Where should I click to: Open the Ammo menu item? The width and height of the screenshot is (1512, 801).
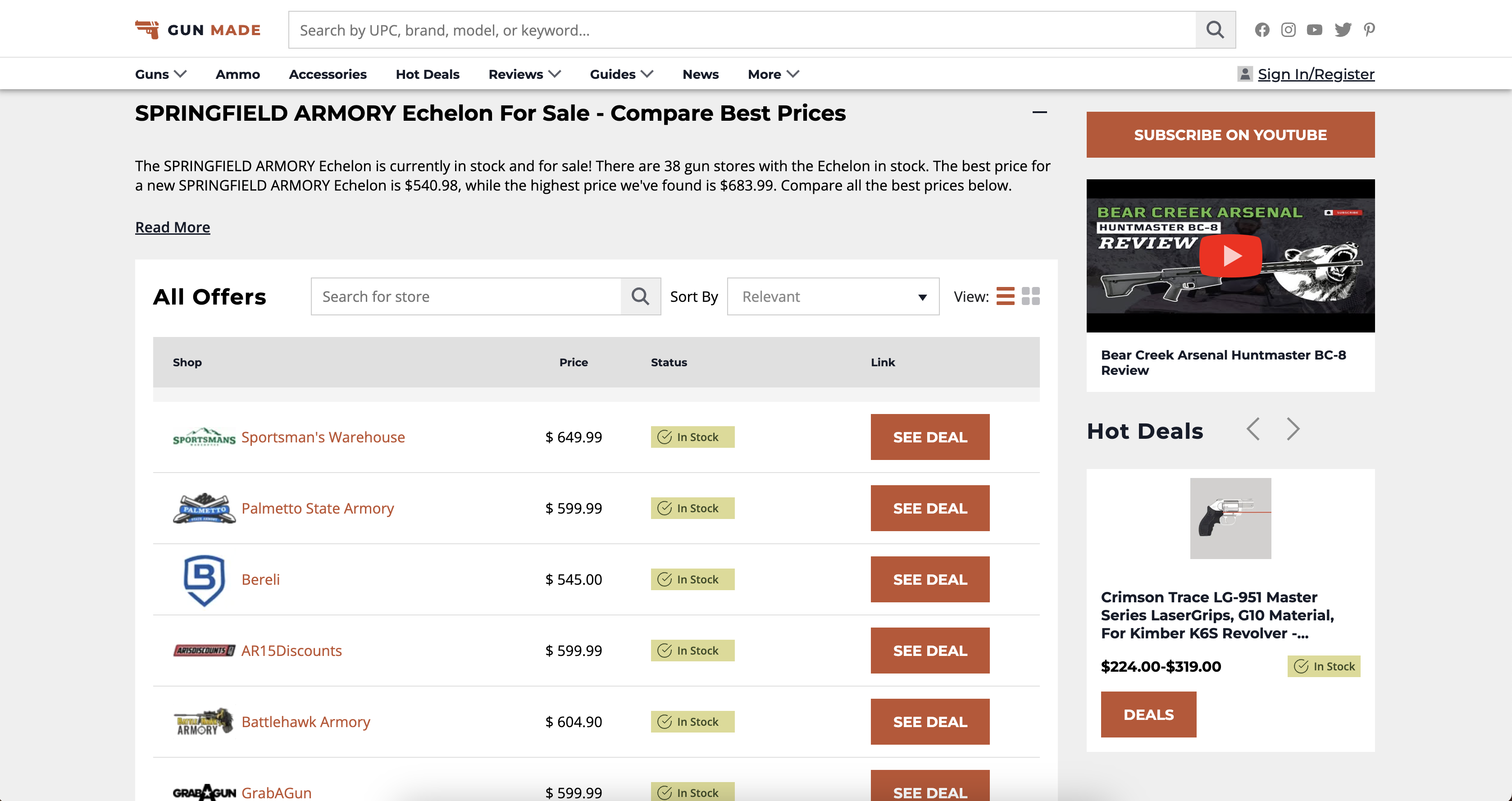click(238, 74)
